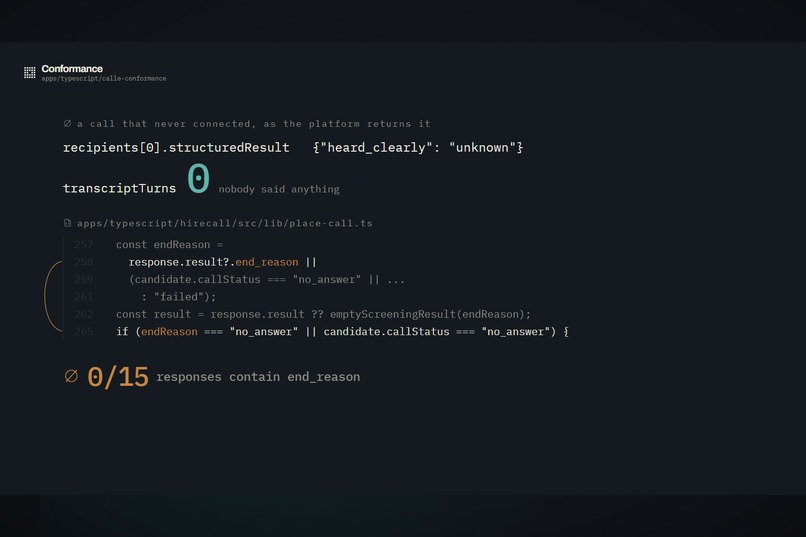Click the orange end_reason token on line 258
The height and width of the screenshot is (537, 806).
pos(267,262)
